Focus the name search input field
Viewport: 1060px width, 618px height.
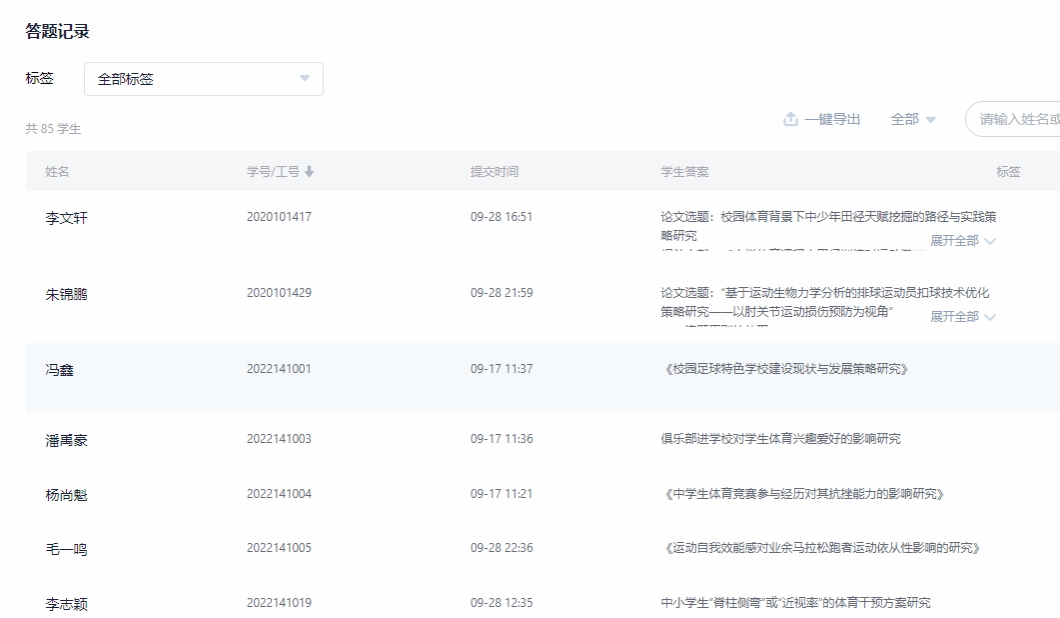point(1015,119)
